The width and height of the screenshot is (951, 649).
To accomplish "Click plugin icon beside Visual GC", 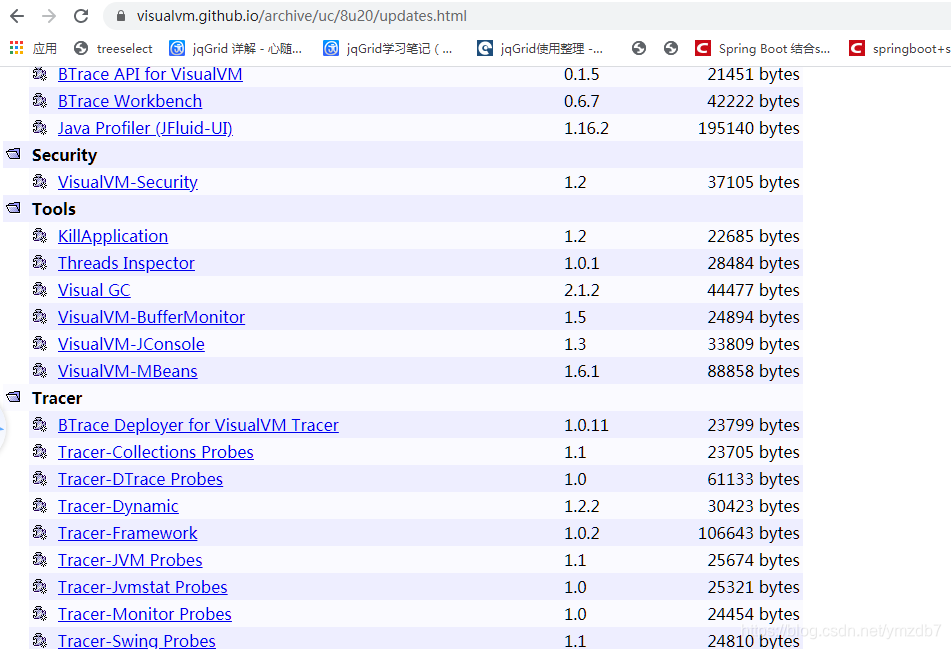I will click(x=40, y=289).
